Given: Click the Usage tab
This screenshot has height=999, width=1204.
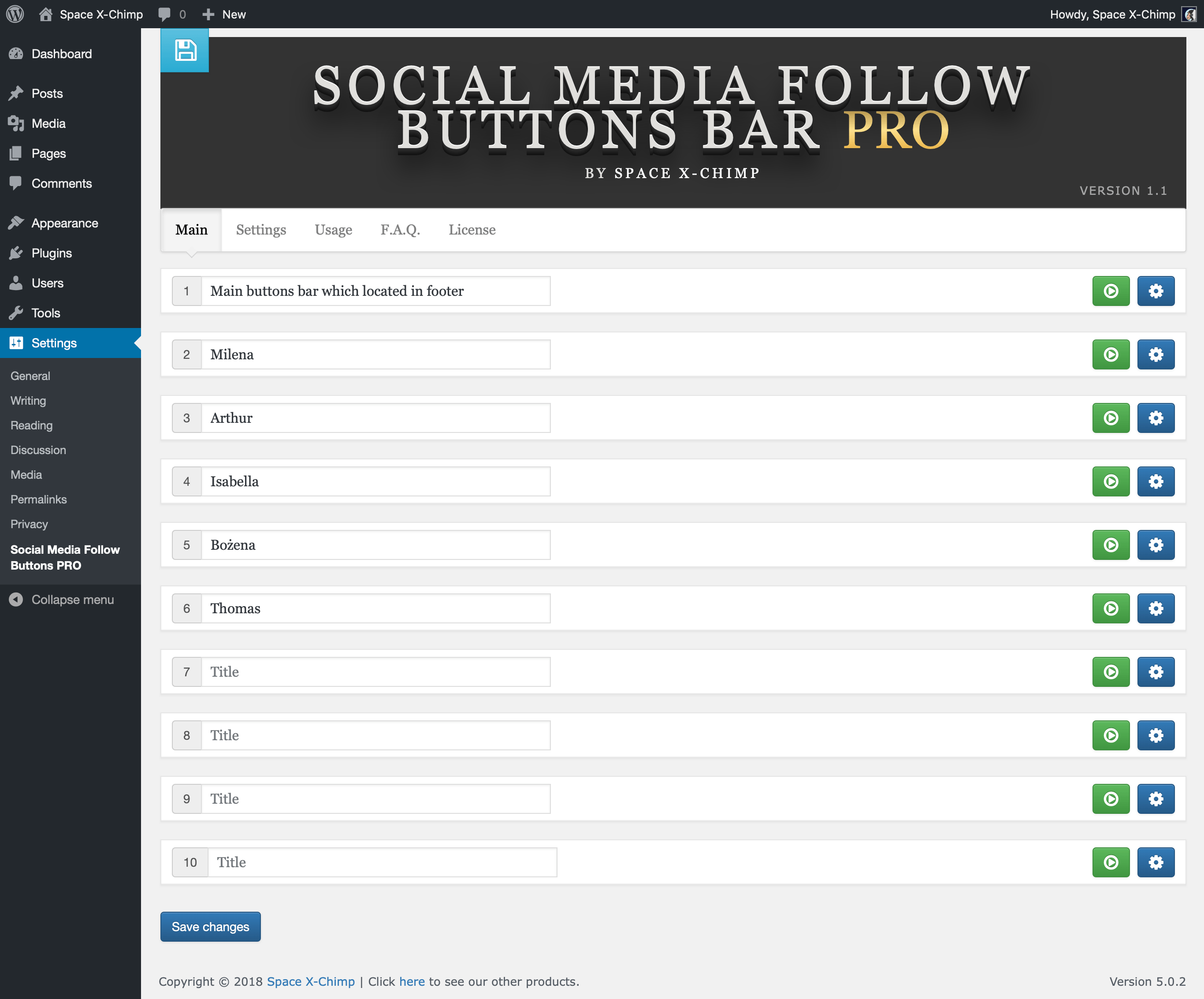Looking at the screenshot, I should pyautogui.click(x=334, y=229).
